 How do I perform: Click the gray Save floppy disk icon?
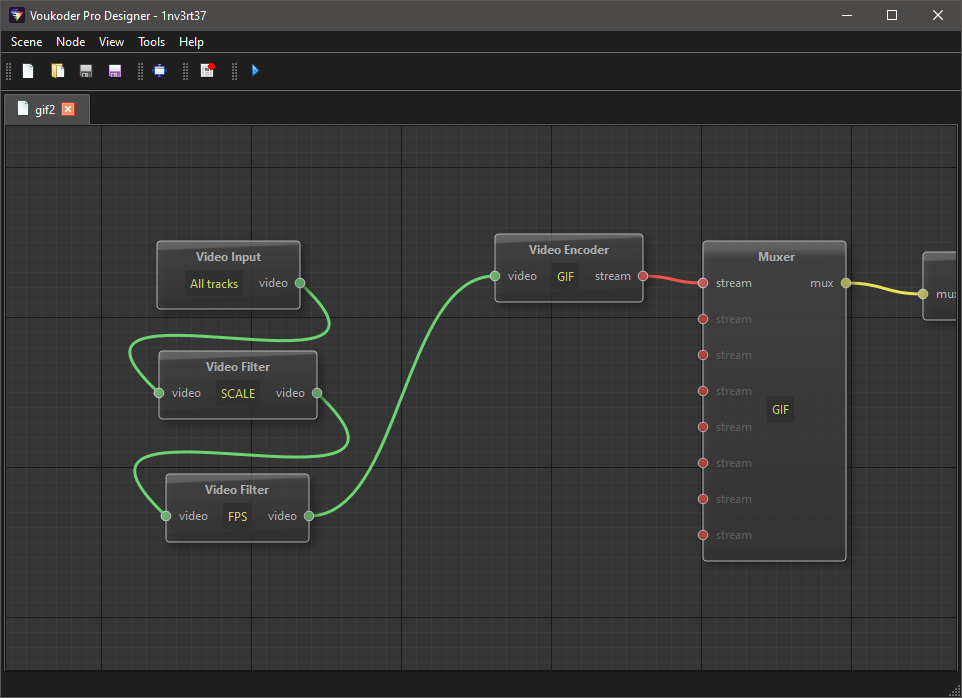pyautogui.click(x=86, y=71)
